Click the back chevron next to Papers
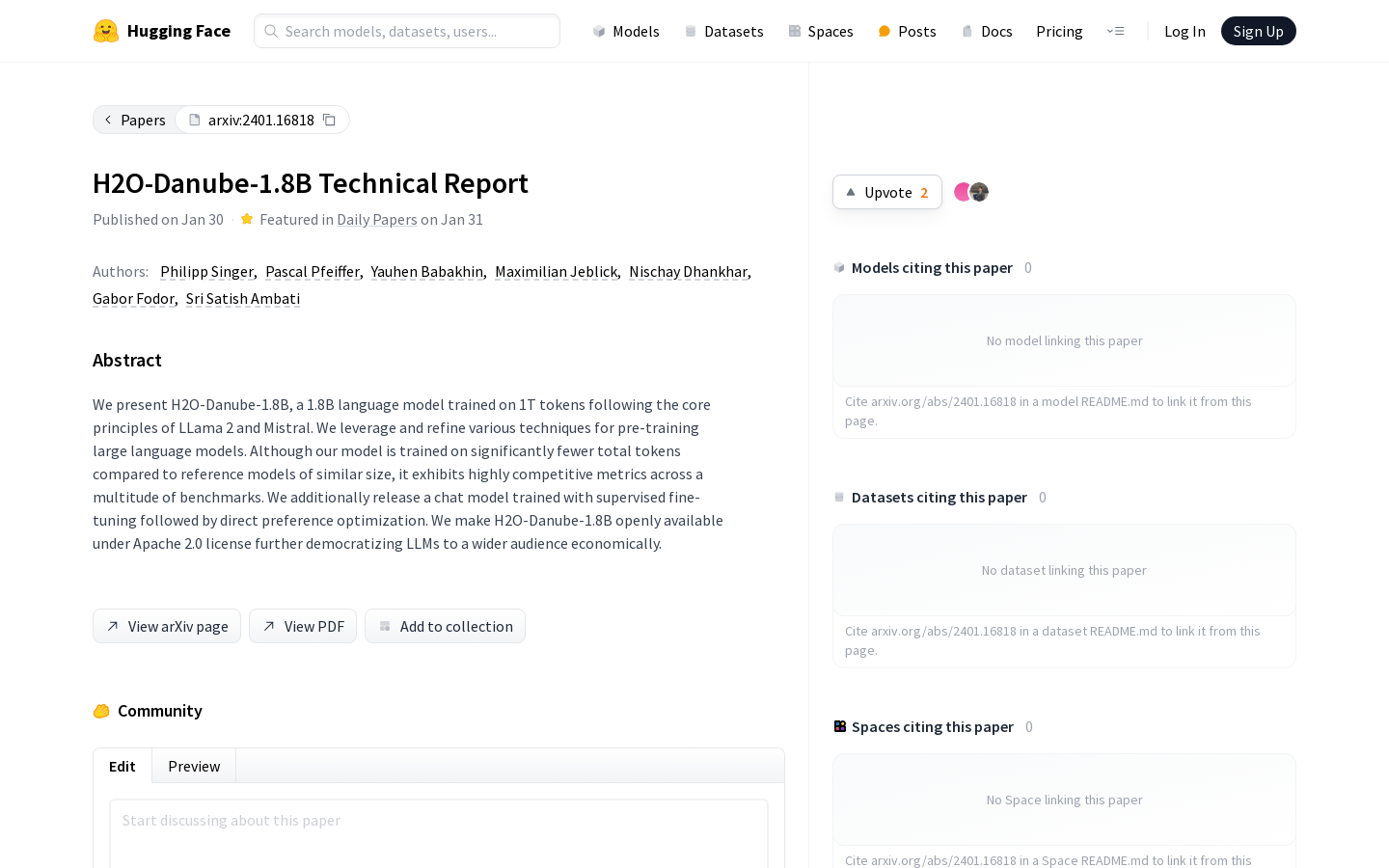The image size is (1389, 868). 108,120
